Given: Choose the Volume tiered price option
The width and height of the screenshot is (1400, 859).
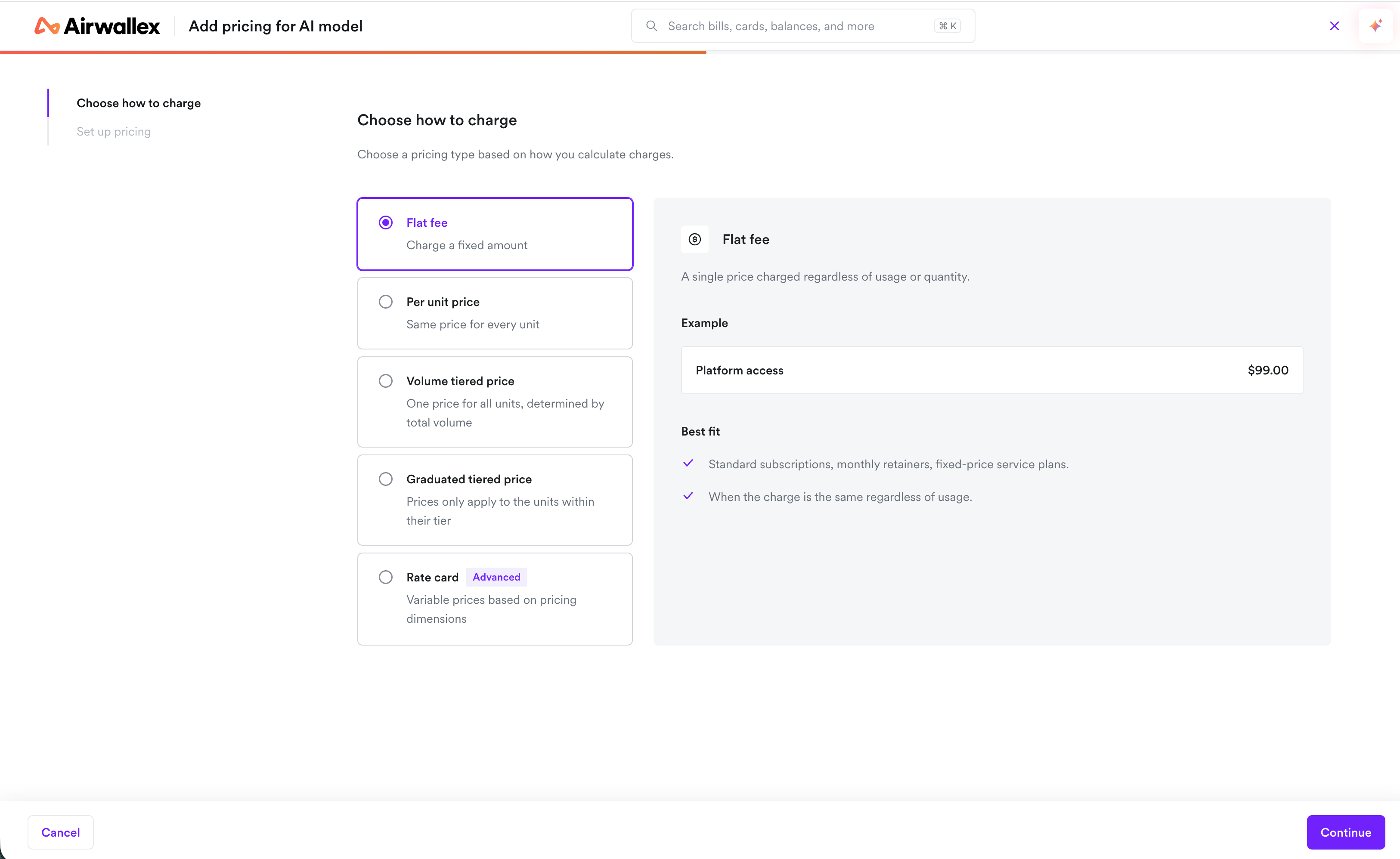Looking at the screenshot, I should [x=495, y=402].
